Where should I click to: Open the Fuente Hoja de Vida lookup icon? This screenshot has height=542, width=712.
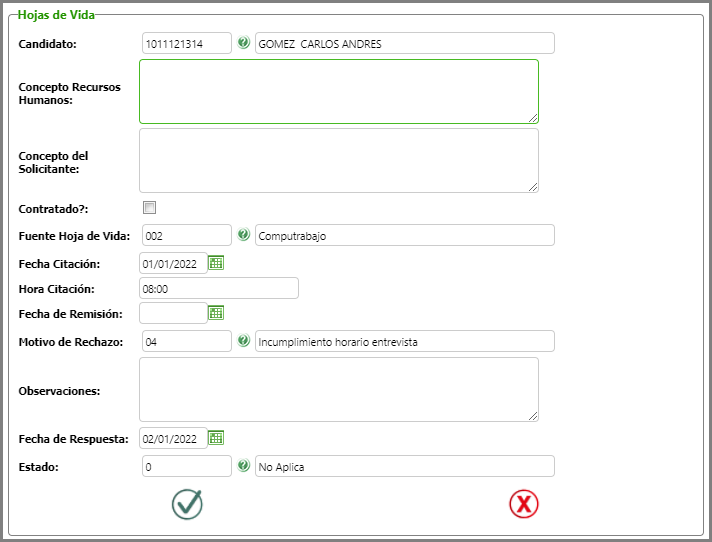(x=244, y=235)
